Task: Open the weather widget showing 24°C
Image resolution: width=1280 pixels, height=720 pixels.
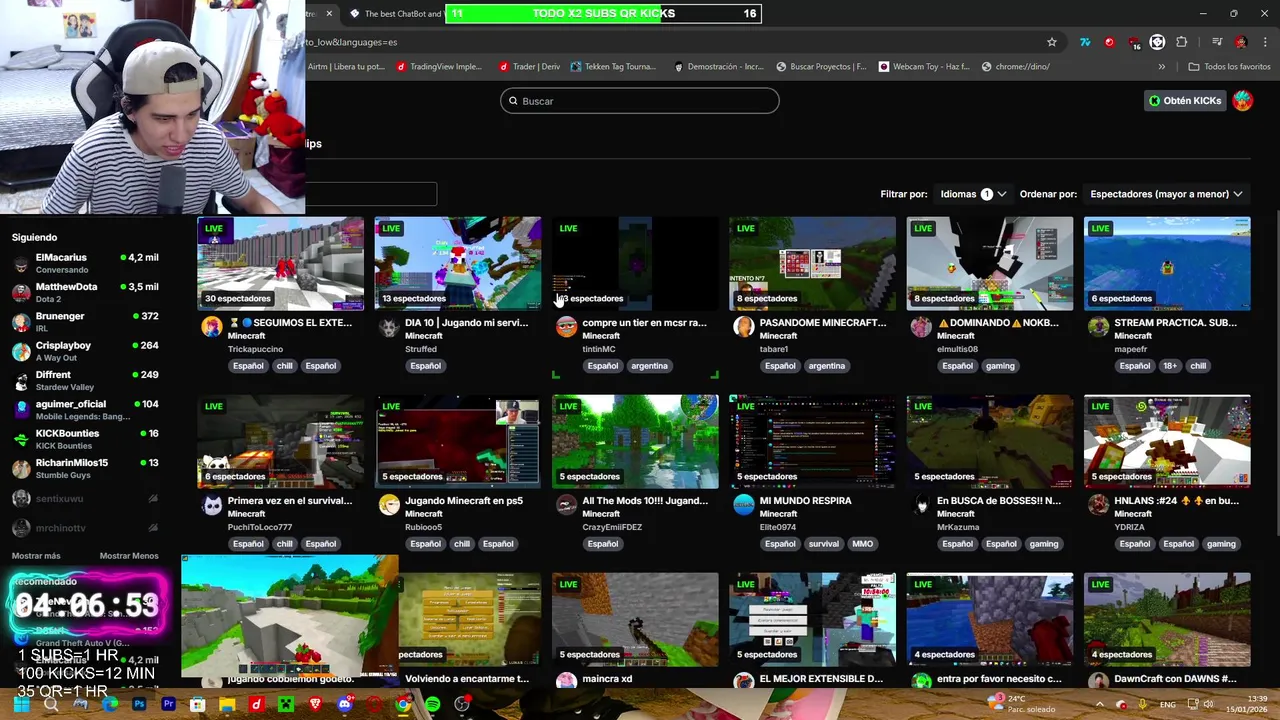Action: coord(1020,704)
